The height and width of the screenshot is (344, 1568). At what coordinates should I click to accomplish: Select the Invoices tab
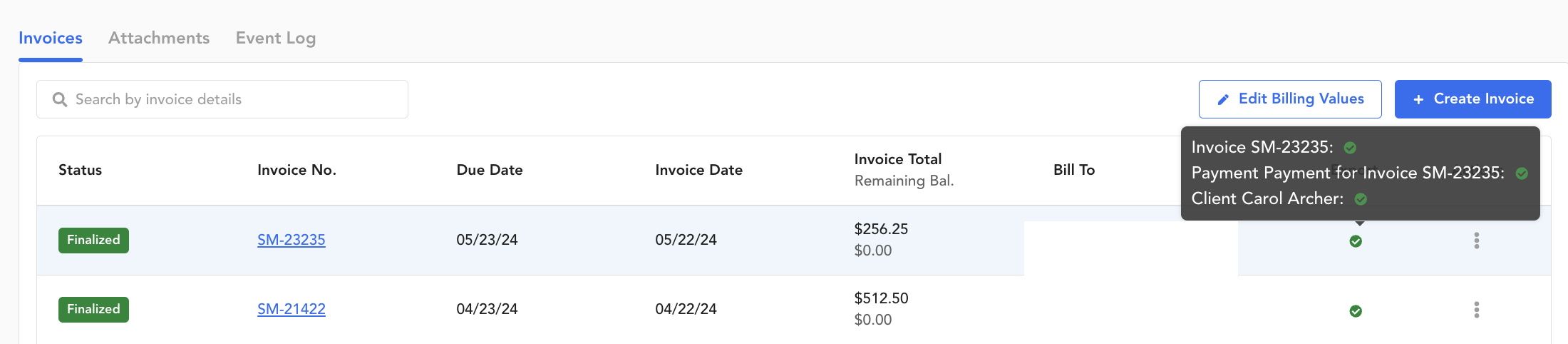pyautogui.click(x=51, y=38)
